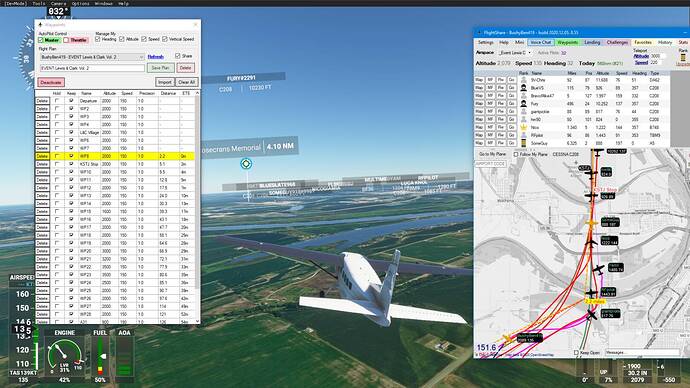
Task: Click the Refresh link
Action: pos(155,57)
